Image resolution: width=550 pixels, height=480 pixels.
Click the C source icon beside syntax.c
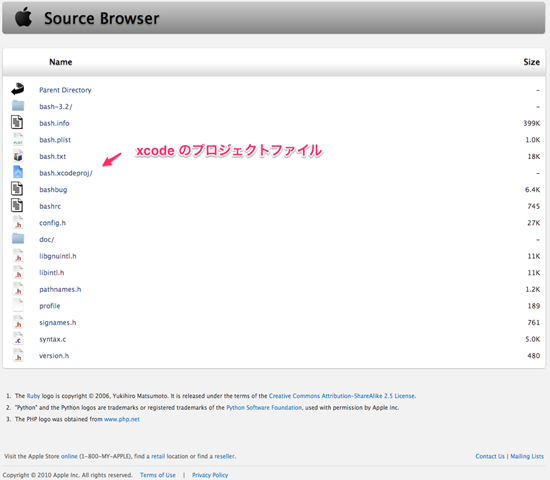[18, 339]
